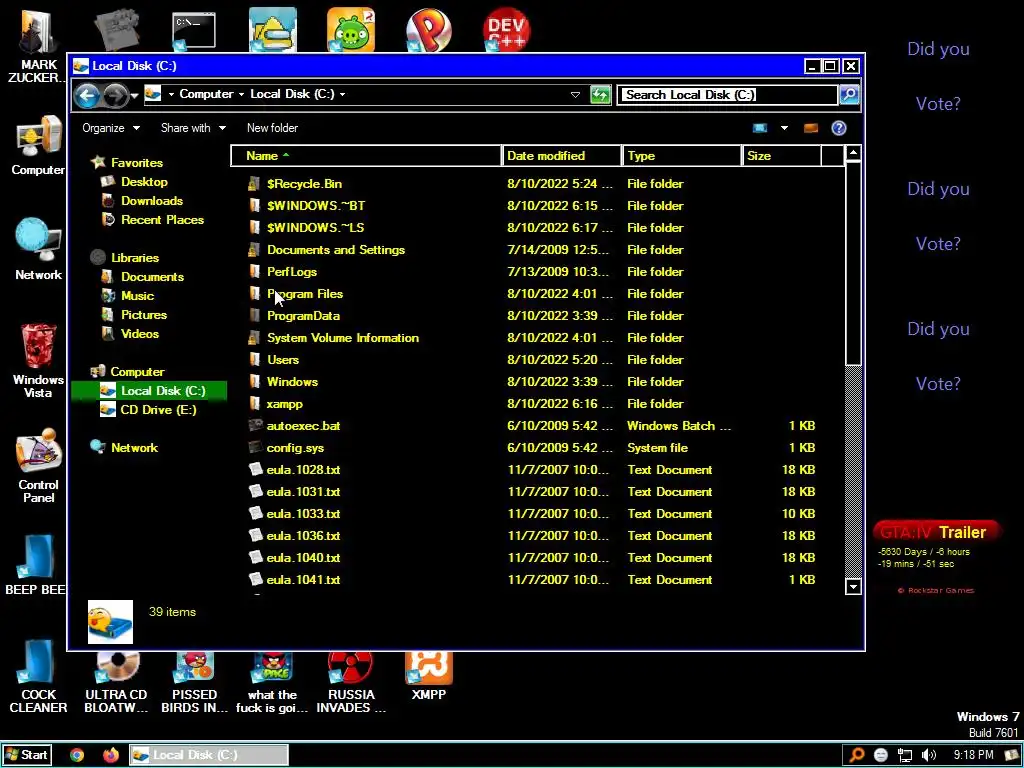Screen dimensions: 1024x768
Task: Launch the XMPP desktop shortcut
Action: pos(428,675)
